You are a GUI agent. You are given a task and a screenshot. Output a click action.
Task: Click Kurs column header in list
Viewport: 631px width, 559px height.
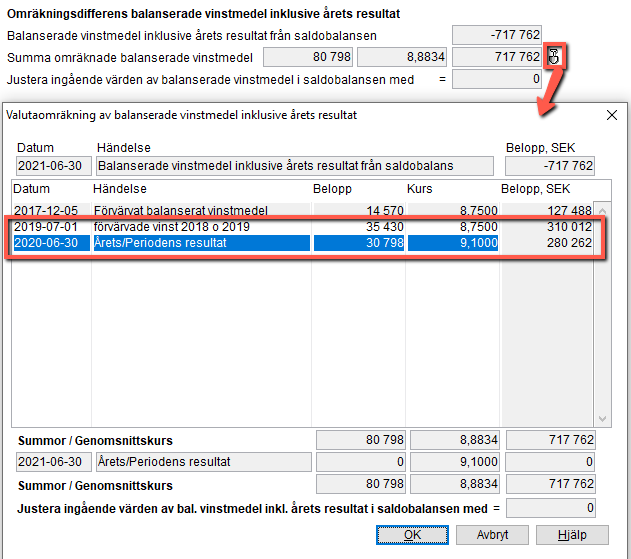click(x=419, y=189)
